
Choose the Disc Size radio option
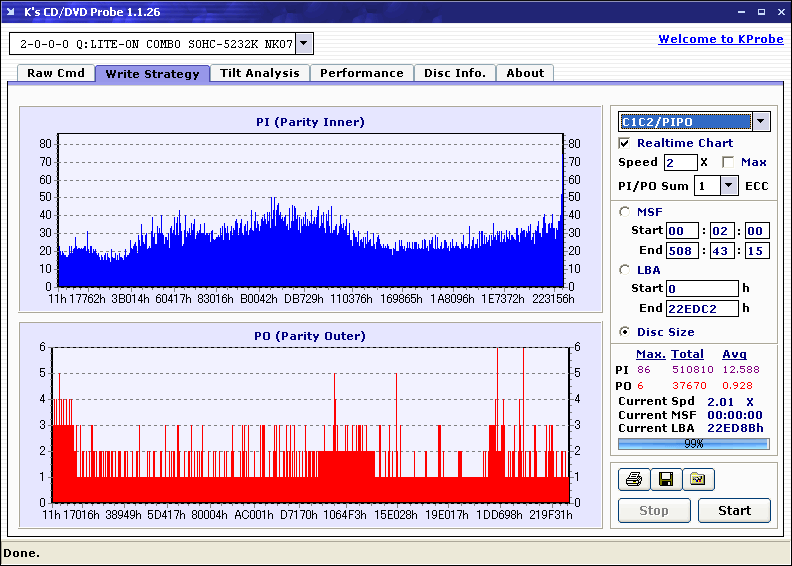[x=625, y=332]
